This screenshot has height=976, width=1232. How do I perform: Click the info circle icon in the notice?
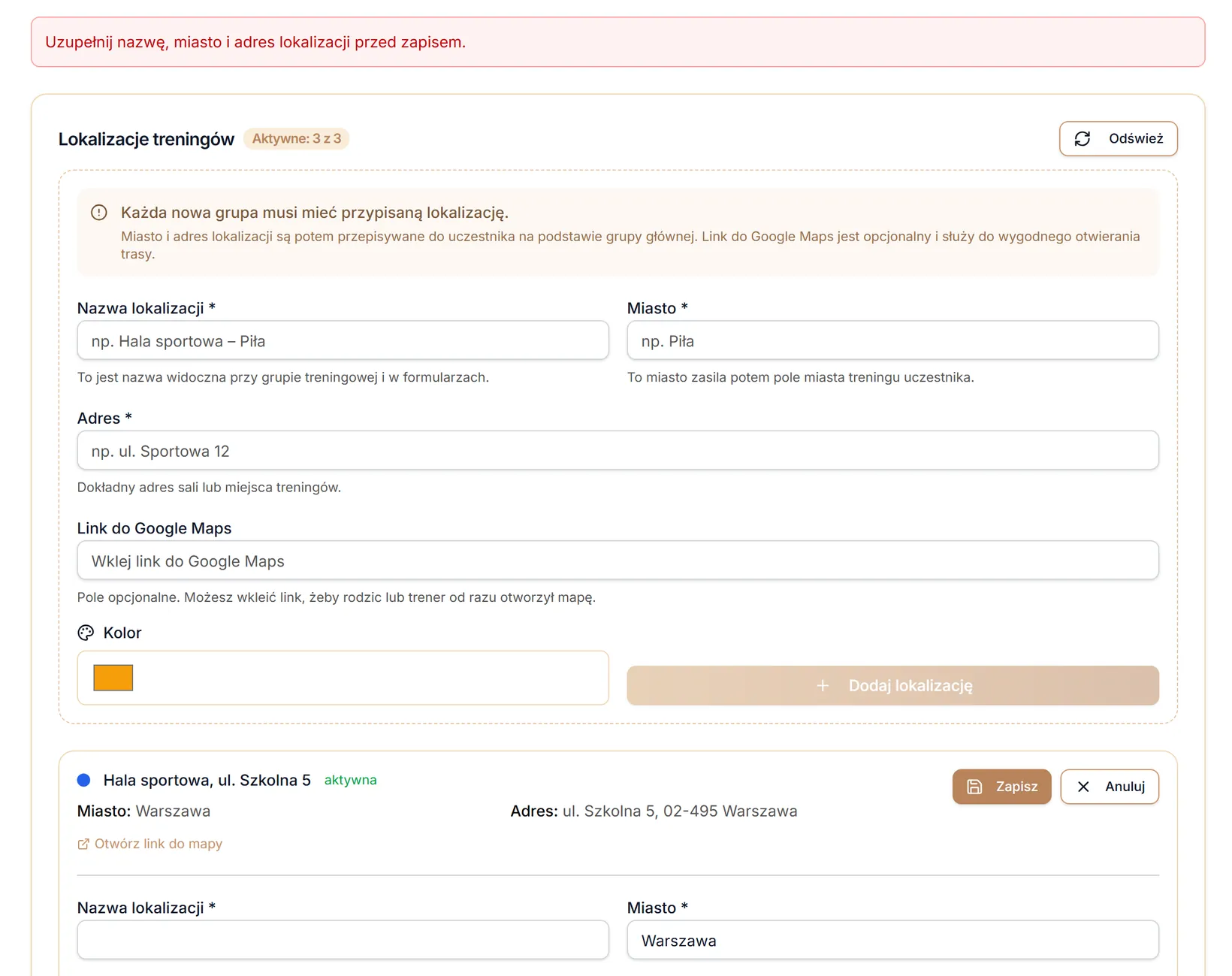coord(99,213)
